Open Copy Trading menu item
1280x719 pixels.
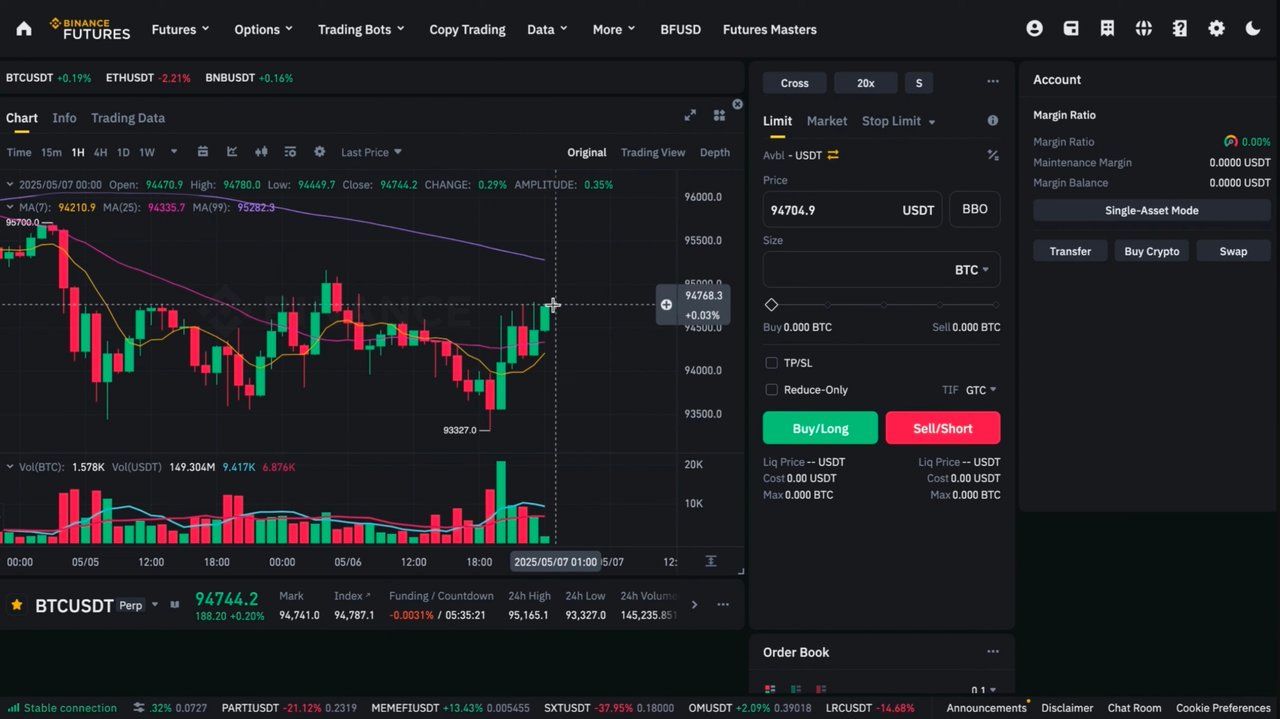[467, 29]
